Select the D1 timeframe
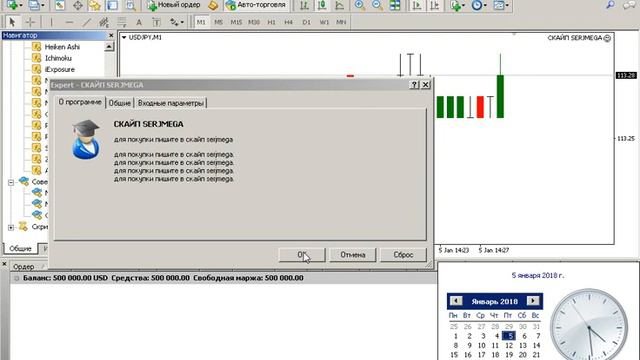This screenshot has height=360, width=640. [307, 22]
